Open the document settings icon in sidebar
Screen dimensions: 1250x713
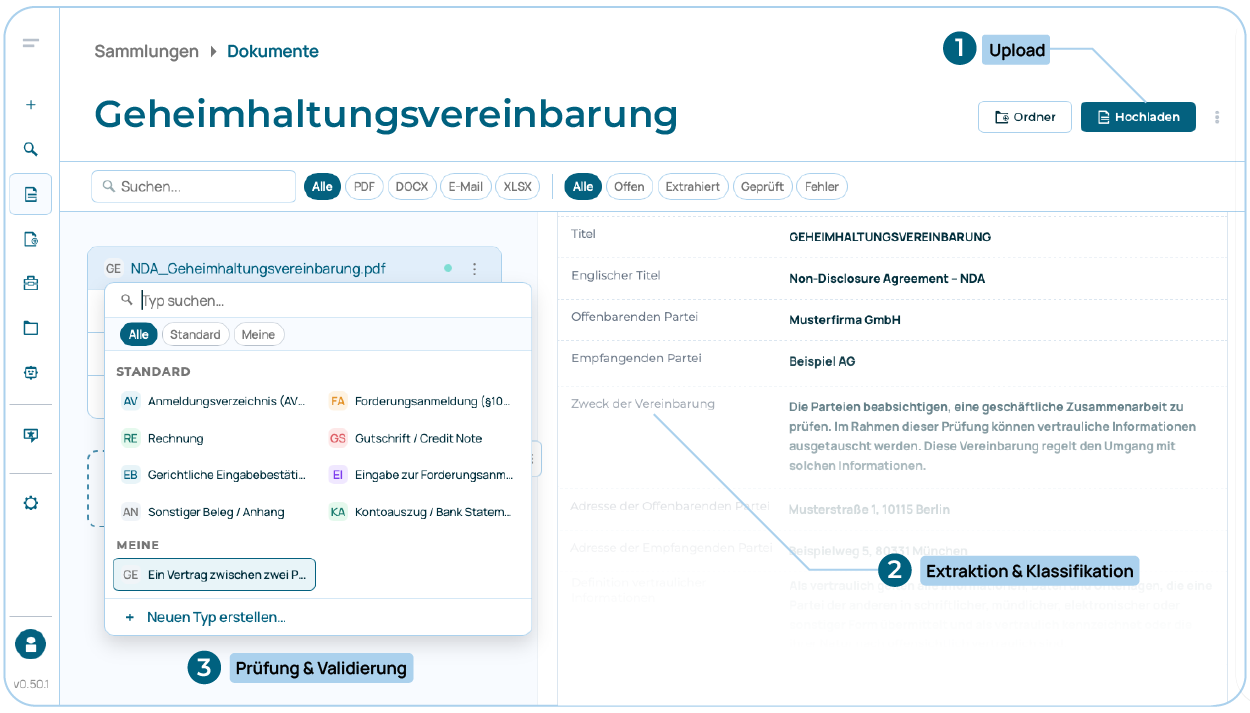click(31, 239)
